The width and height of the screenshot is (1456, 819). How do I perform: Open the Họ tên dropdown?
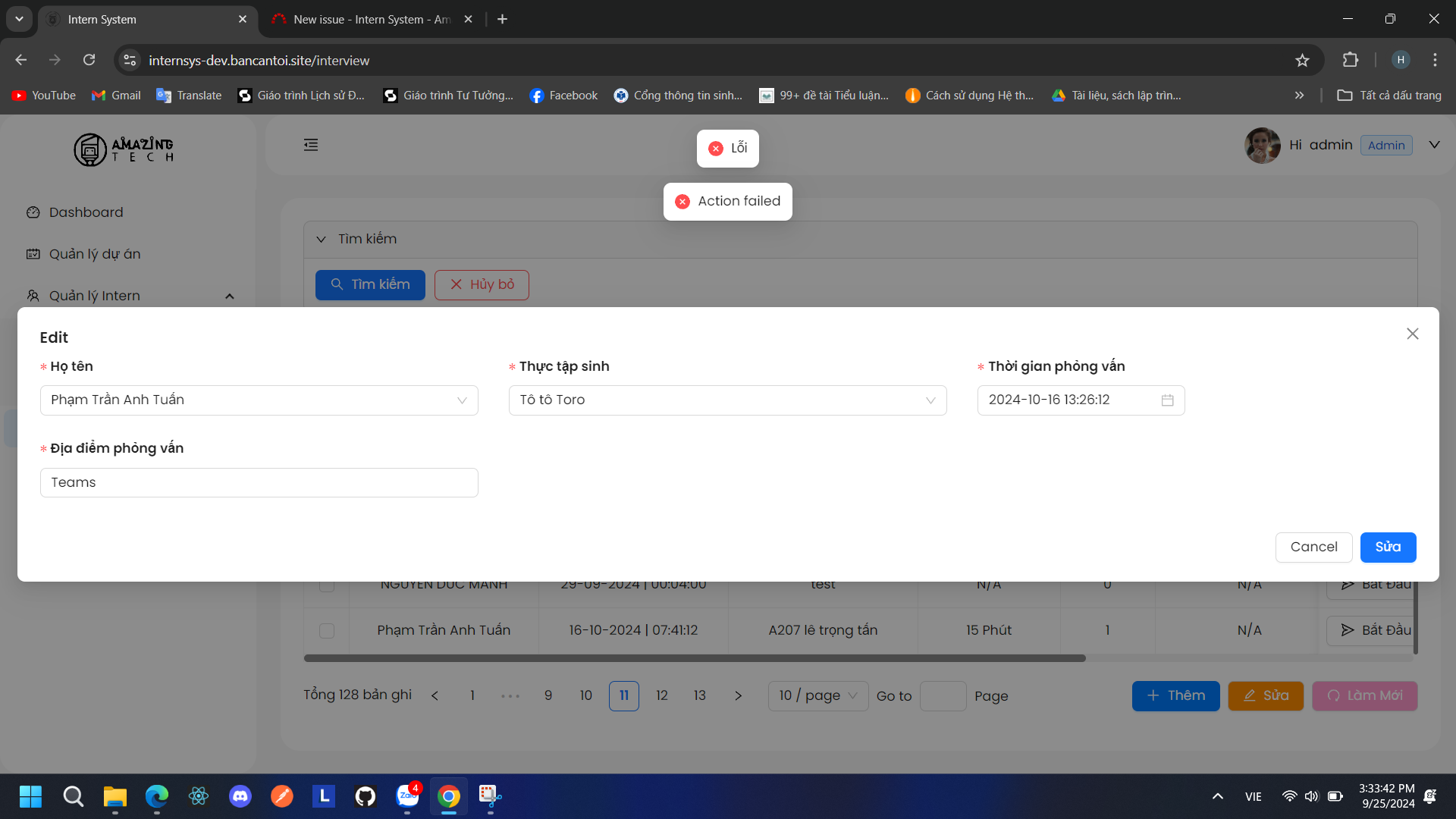pos(259,400)
